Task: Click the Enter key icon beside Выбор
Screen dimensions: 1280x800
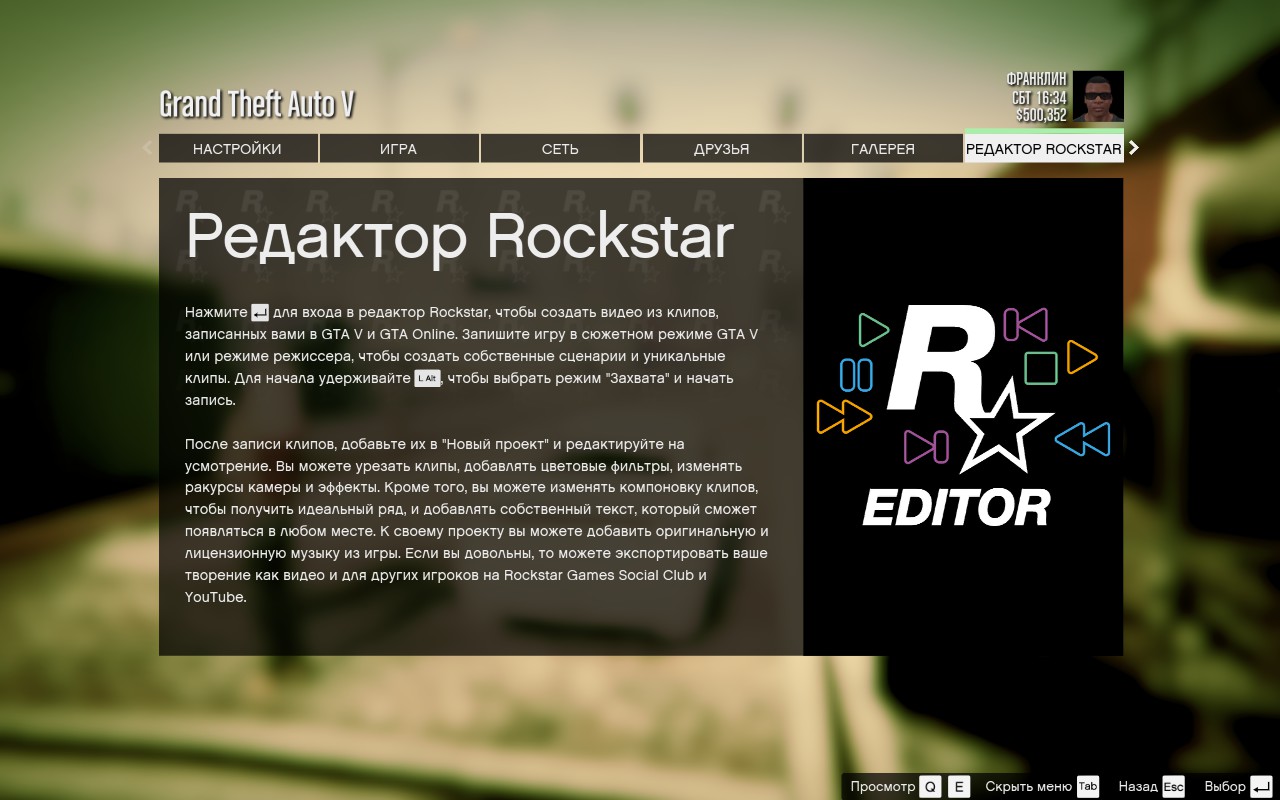Action: pyautogui.click(x=1261, y=787)
